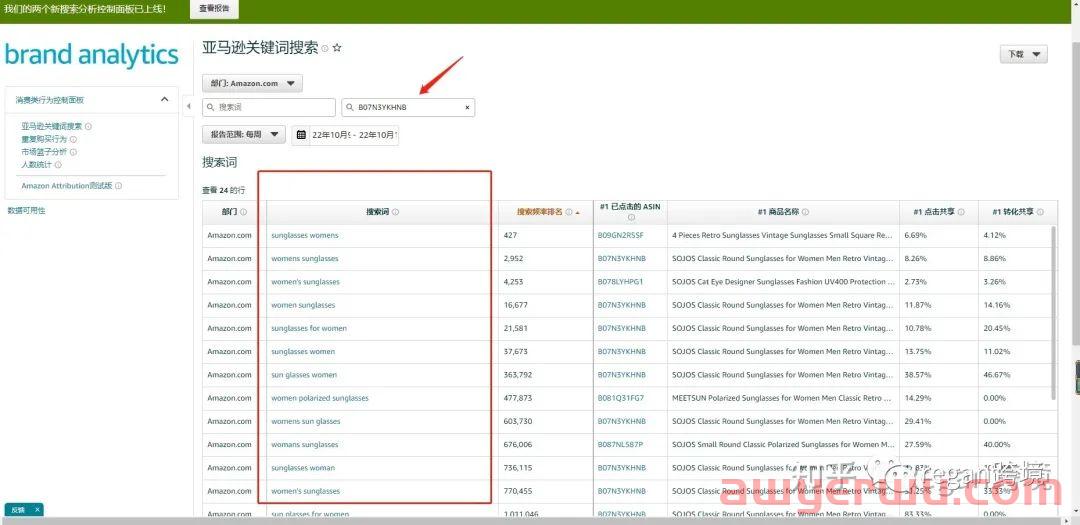
Task: Collapse the 消费类行为控制面板 section
Action: coord(165,99)
